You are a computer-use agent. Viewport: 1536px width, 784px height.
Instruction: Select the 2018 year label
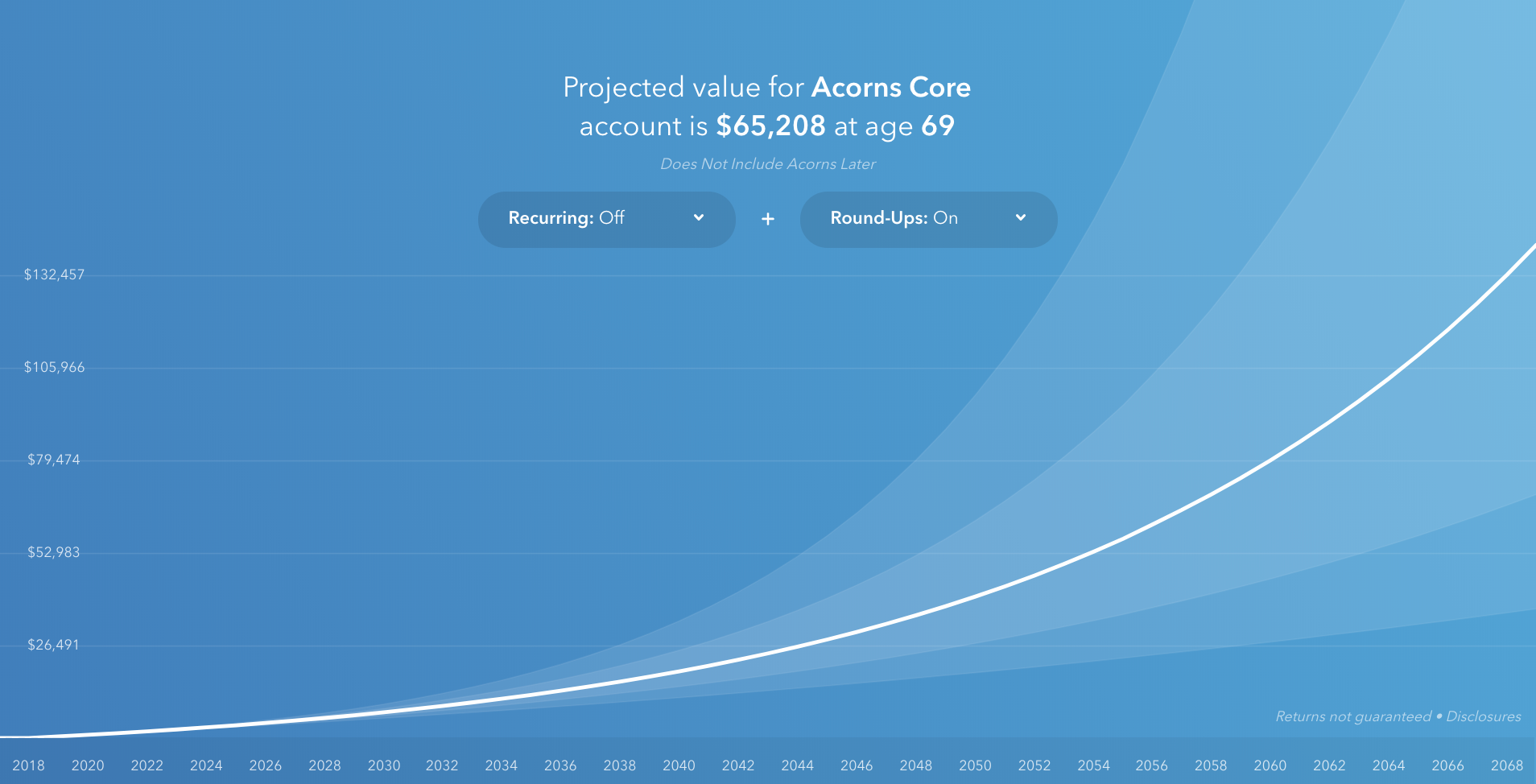tap(30, 765)
